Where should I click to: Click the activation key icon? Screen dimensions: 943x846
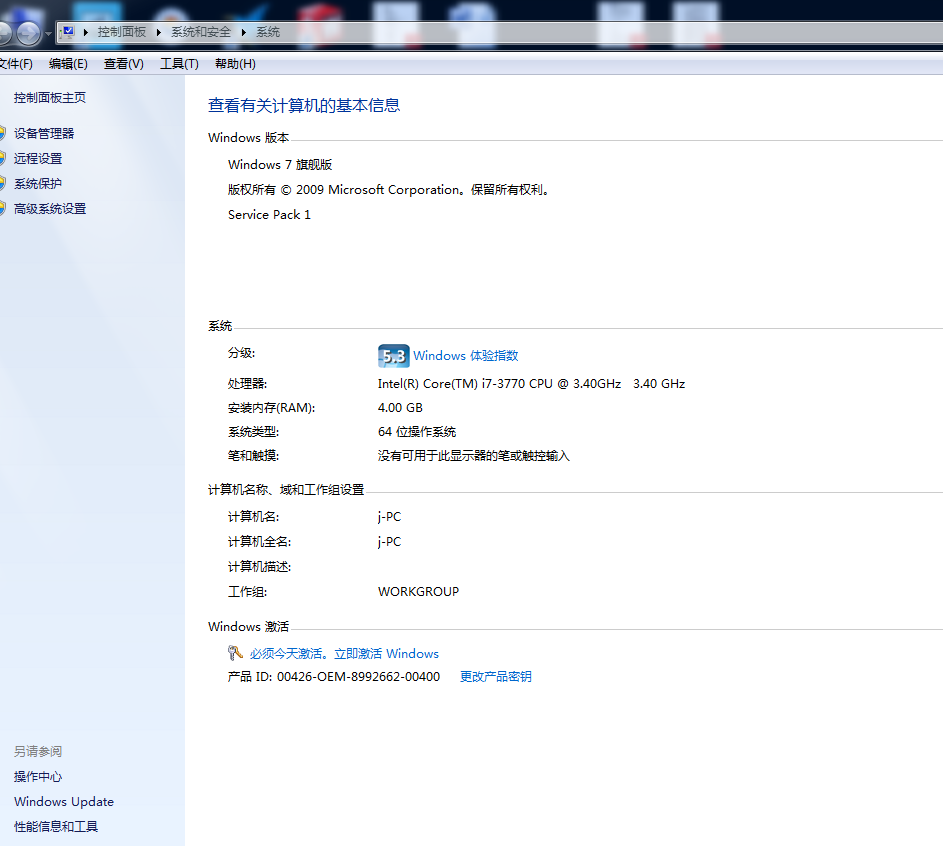coord(235,653)
